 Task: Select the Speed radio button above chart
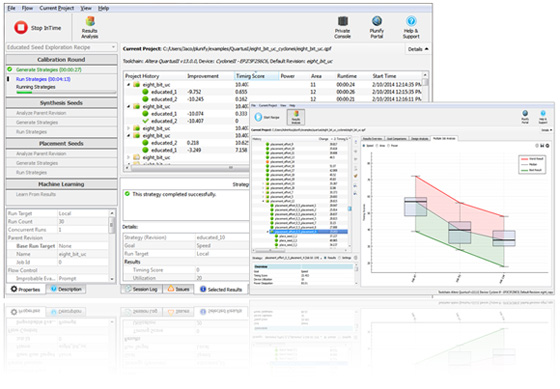[364, 146]
